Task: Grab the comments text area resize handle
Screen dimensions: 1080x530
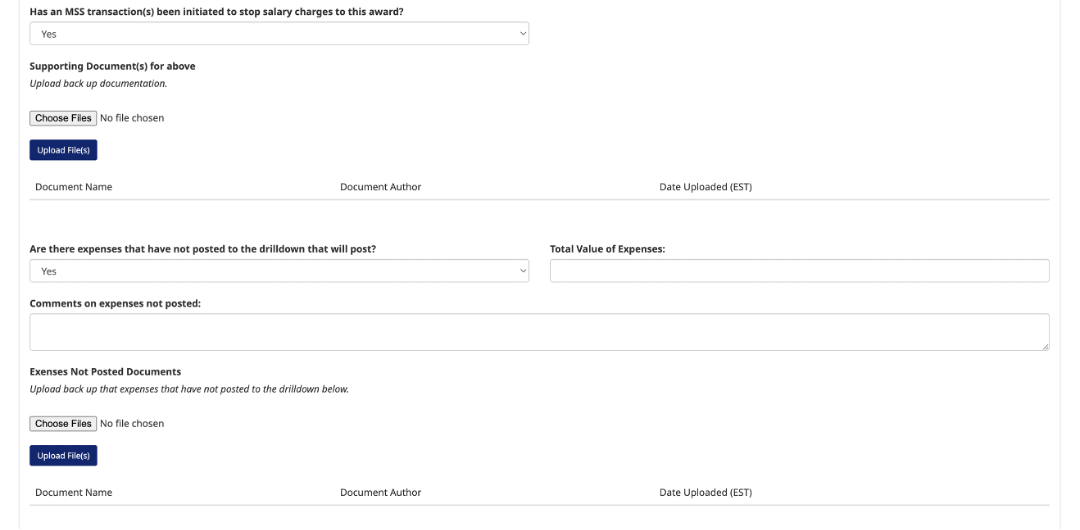Action: [1045, 346]
